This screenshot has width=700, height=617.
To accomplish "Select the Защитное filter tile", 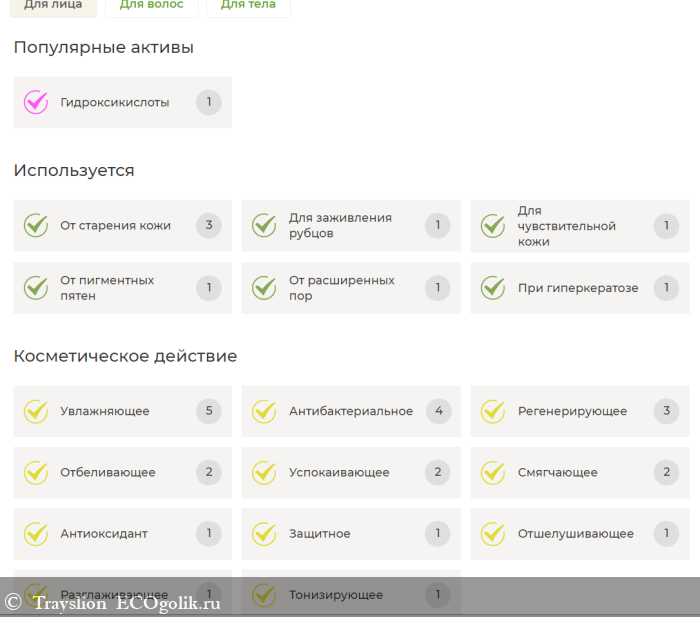I will (350, 533).
